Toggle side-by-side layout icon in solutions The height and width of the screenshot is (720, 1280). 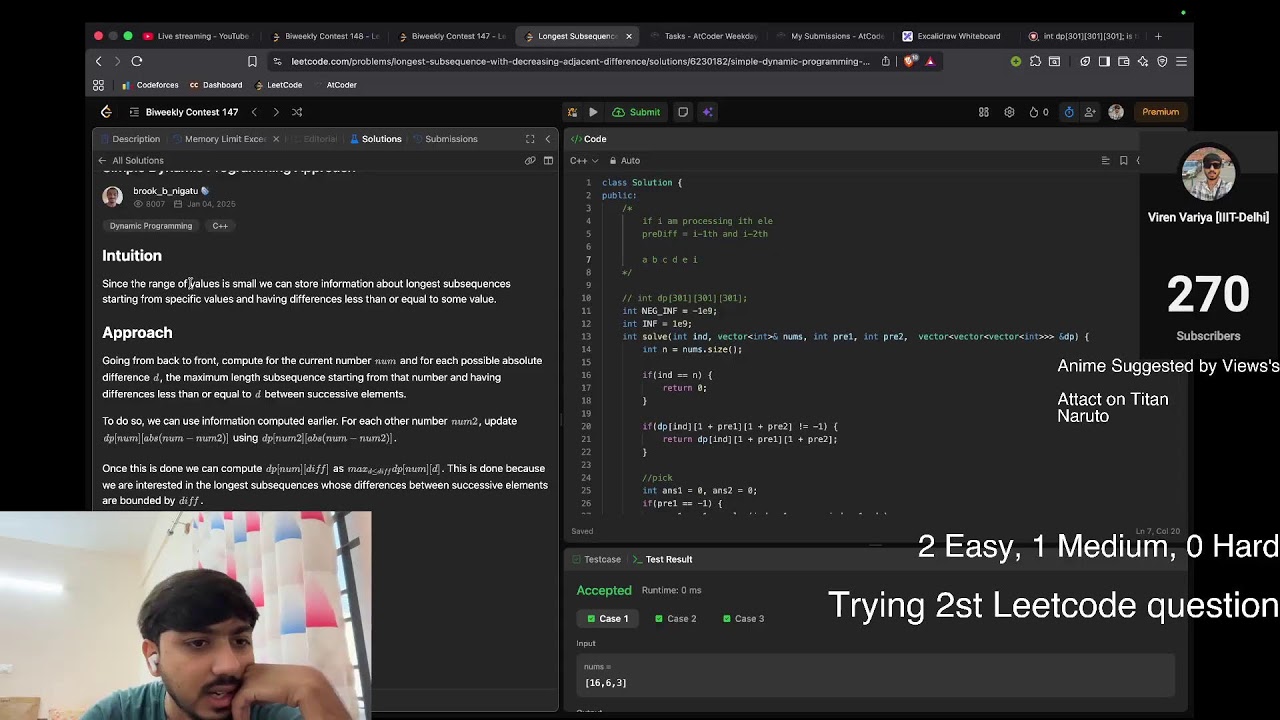coord(548,160)
